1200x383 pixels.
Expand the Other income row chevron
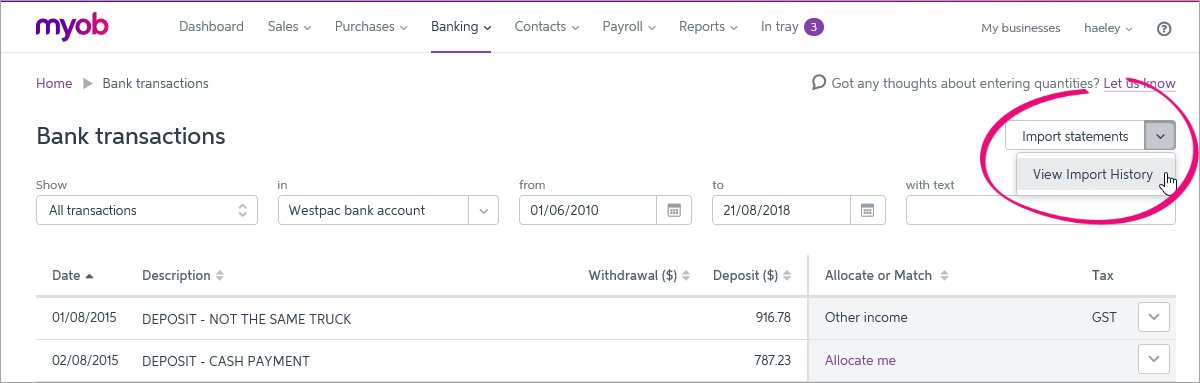(1154, 317)
